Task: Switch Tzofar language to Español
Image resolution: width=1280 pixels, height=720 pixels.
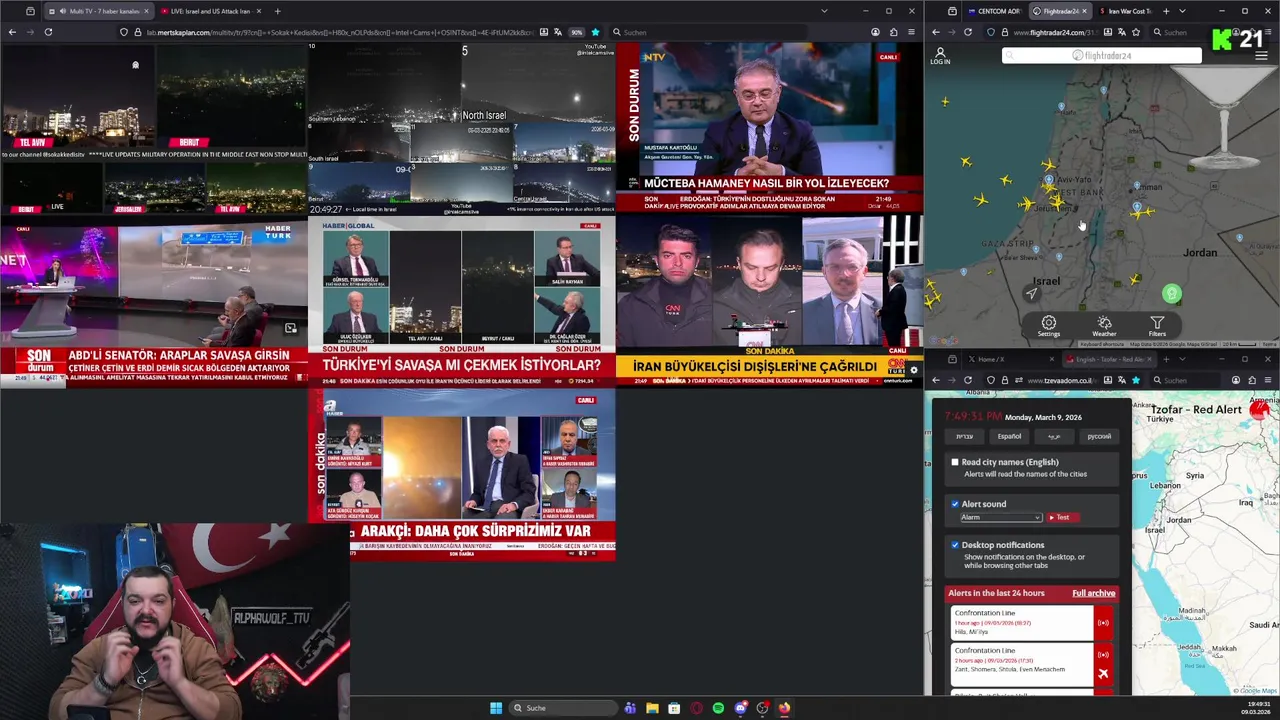Action: click(x=1009, y=436)
